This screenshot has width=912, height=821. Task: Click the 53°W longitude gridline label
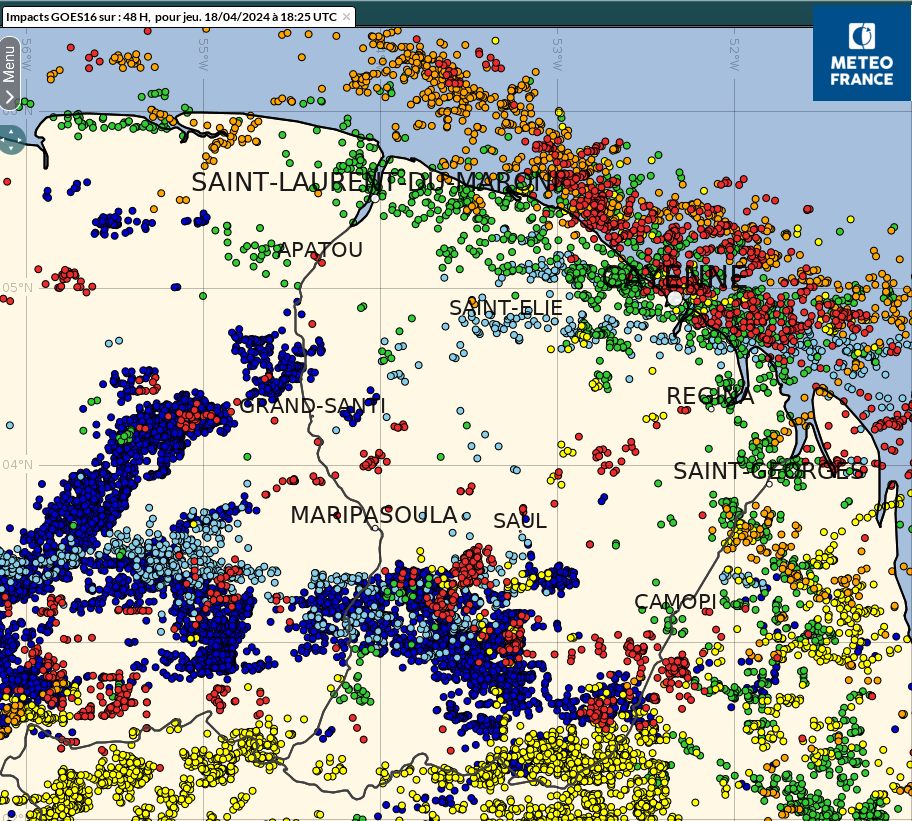coord(559,47)
